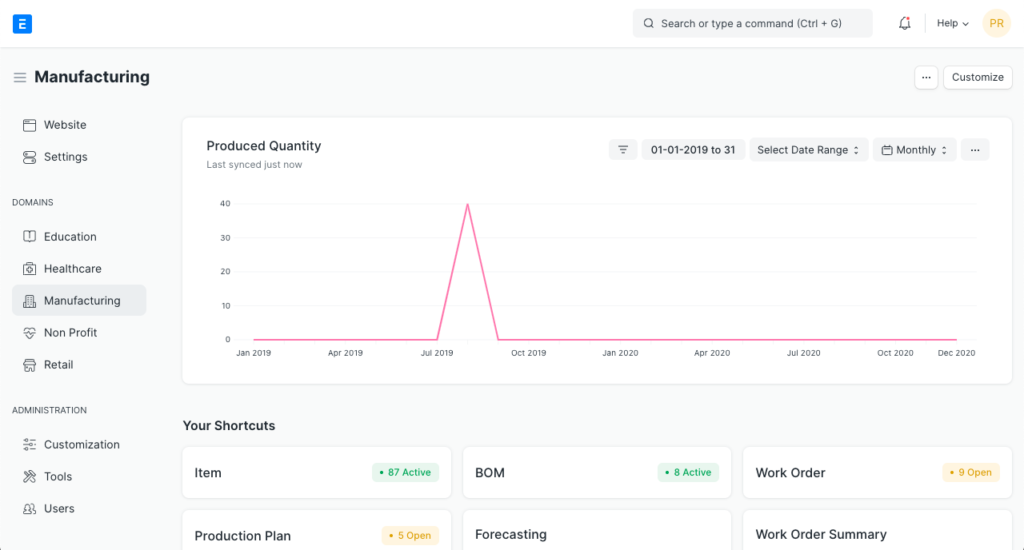Open the Item shortcut with 87 Active
Viewport: 1024px width, 550px height.
[208, 473]
